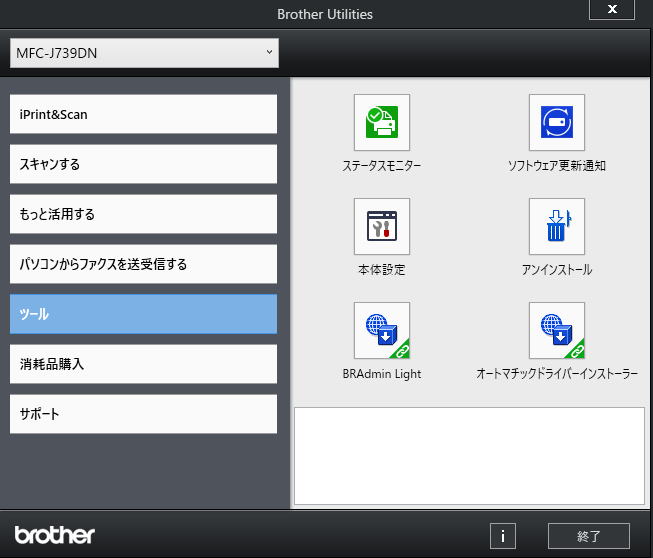This screenshot has height=558, width=653.
Task: Select the iPrint&Scan menu item
Action: (x=143, y=114)
